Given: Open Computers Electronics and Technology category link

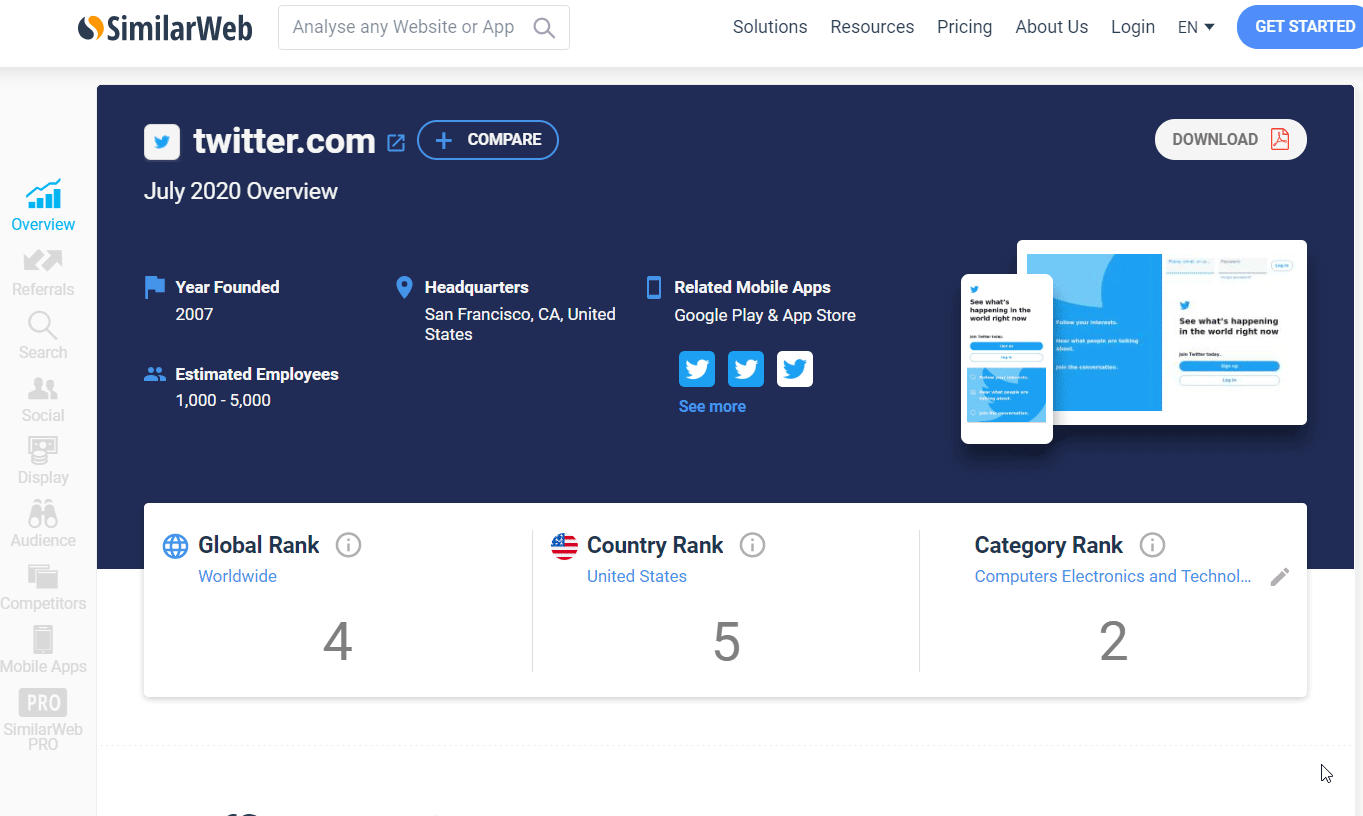Looking at the screenshot, I should tap(1113, 576).
